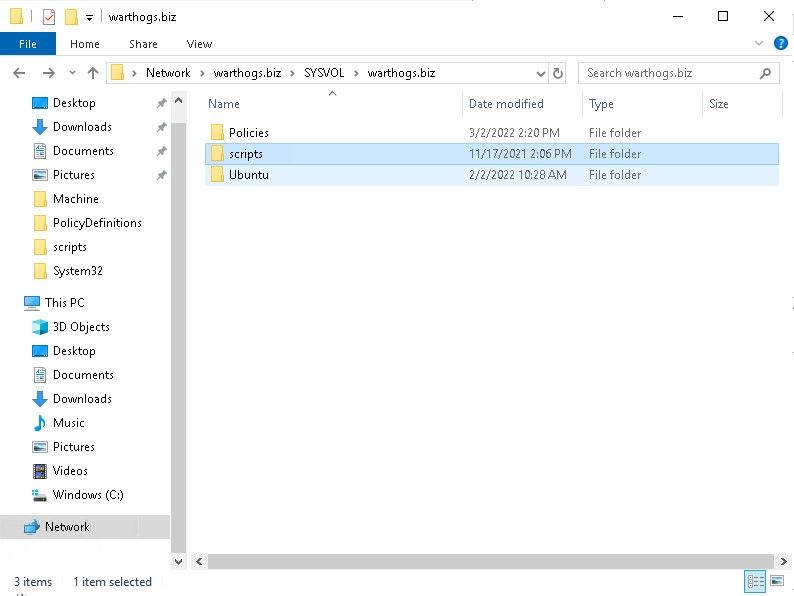This screenshot has height=596, width=794.
Task: Expand the chevron after Network in address bar
Action: click(x=202, y=73)
